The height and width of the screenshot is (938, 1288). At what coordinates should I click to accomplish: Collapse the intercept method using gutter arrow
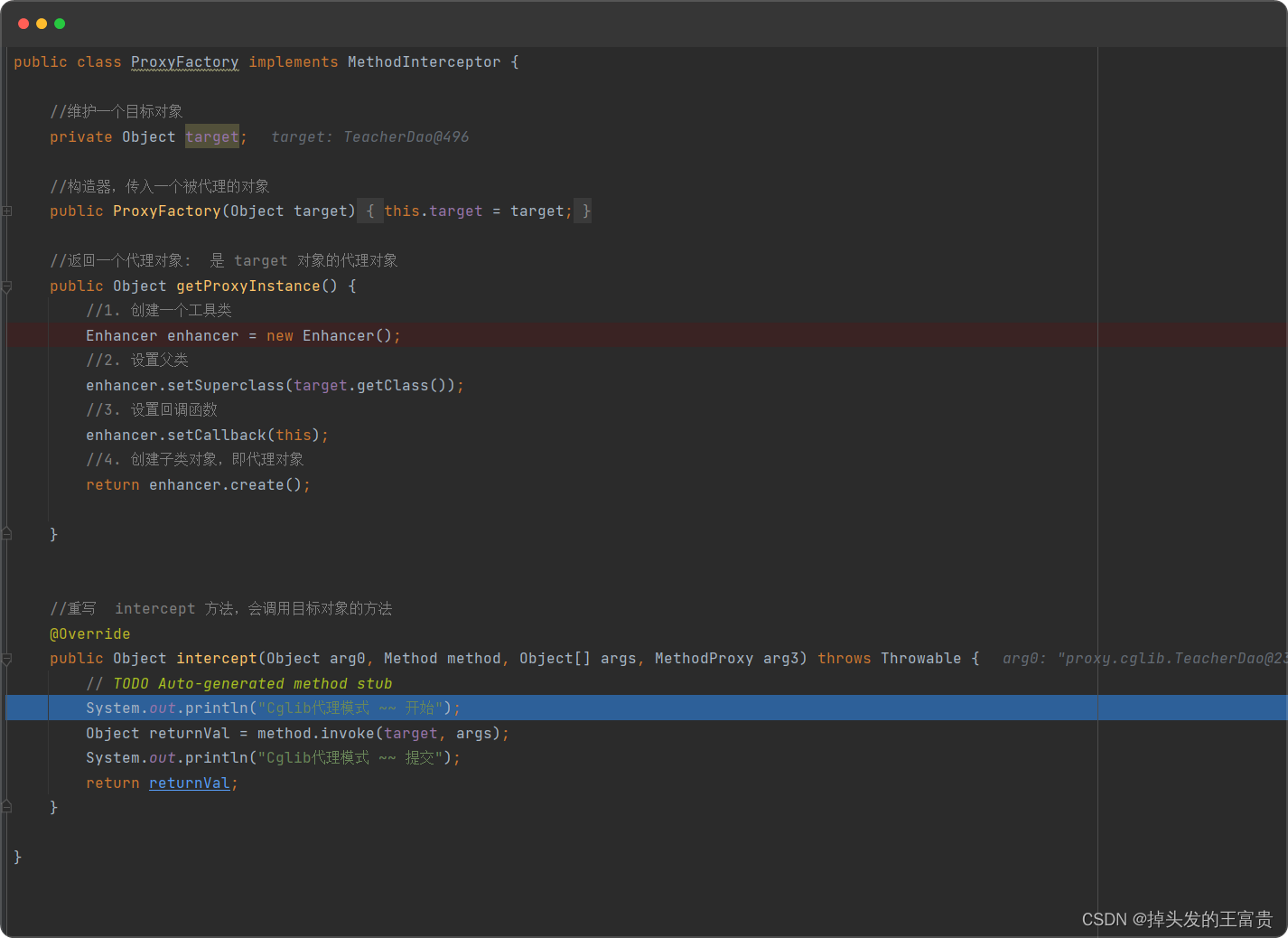click(x=6, y=660)
